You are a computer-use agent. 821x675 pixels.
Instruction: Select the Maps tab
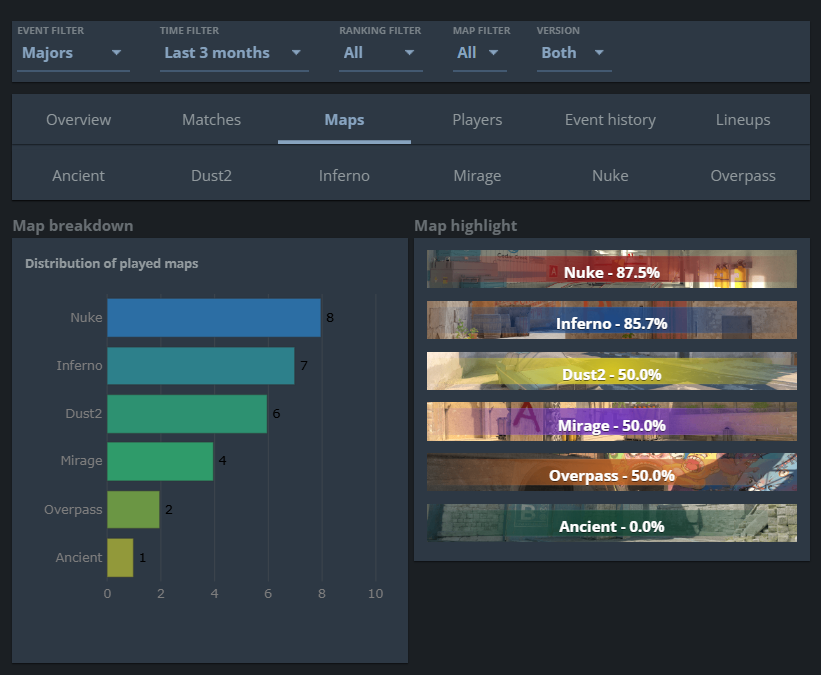tap(345, 120)
